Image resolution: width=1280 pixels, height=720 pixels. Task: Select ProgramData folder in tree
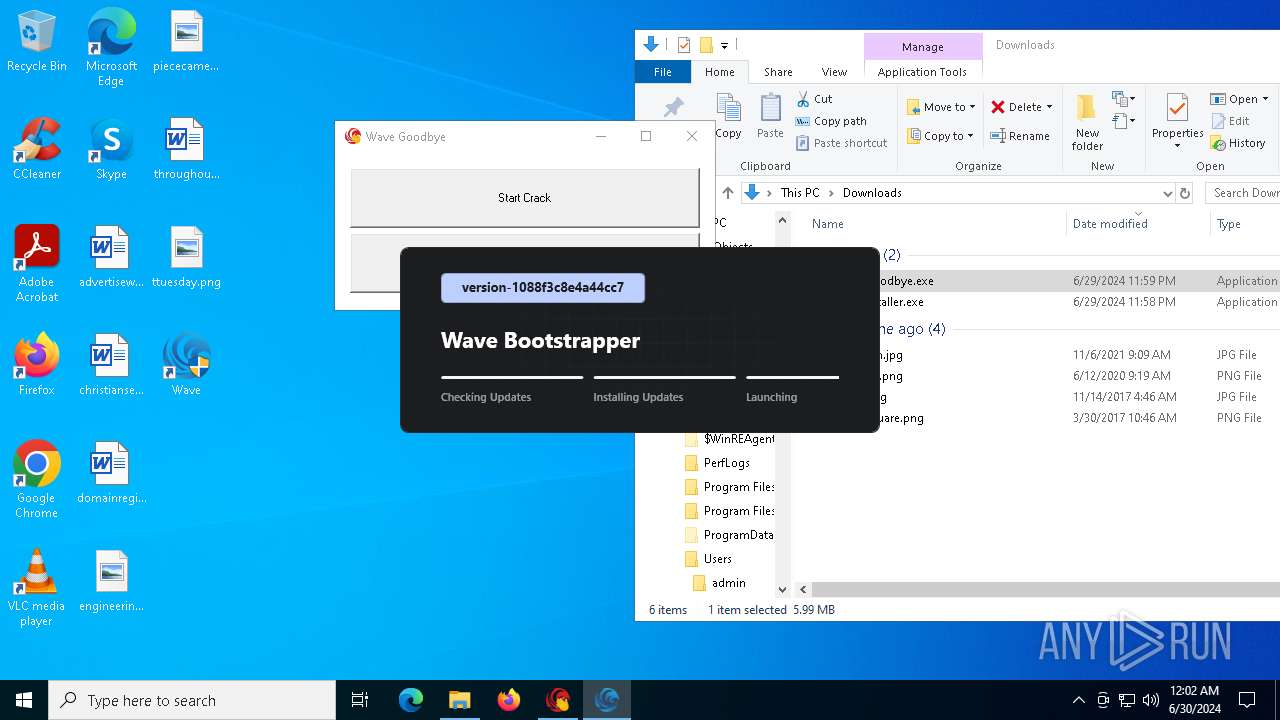(738, 535)
